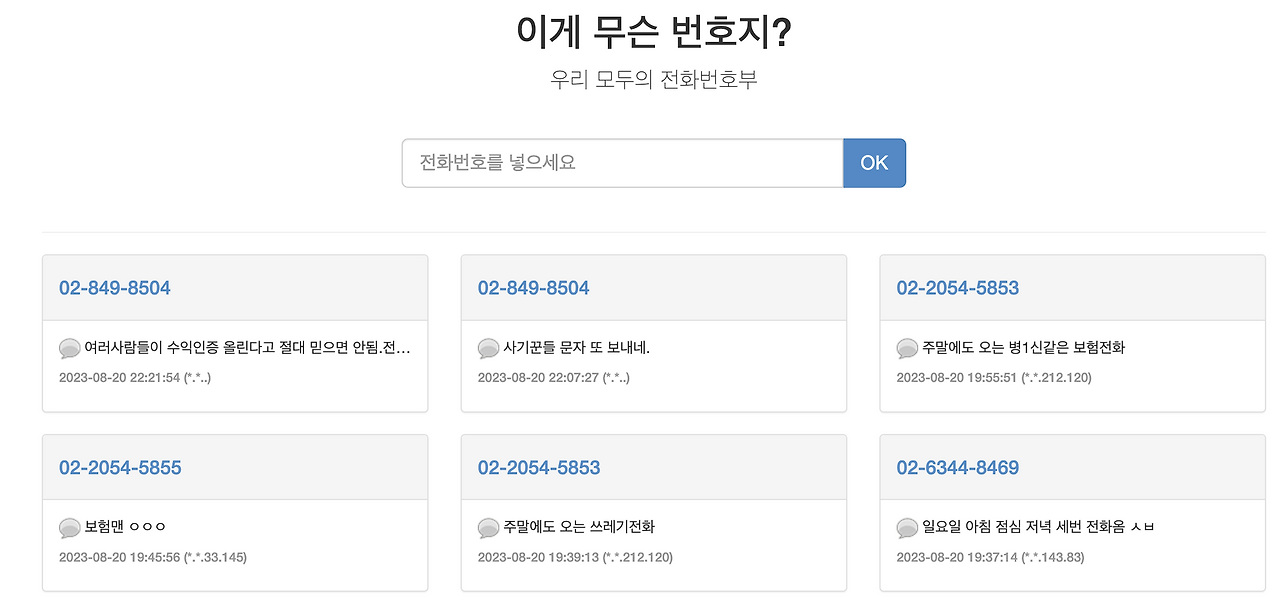Click timestamp '2023-08-20 22:07:27'

coord(538,378)
